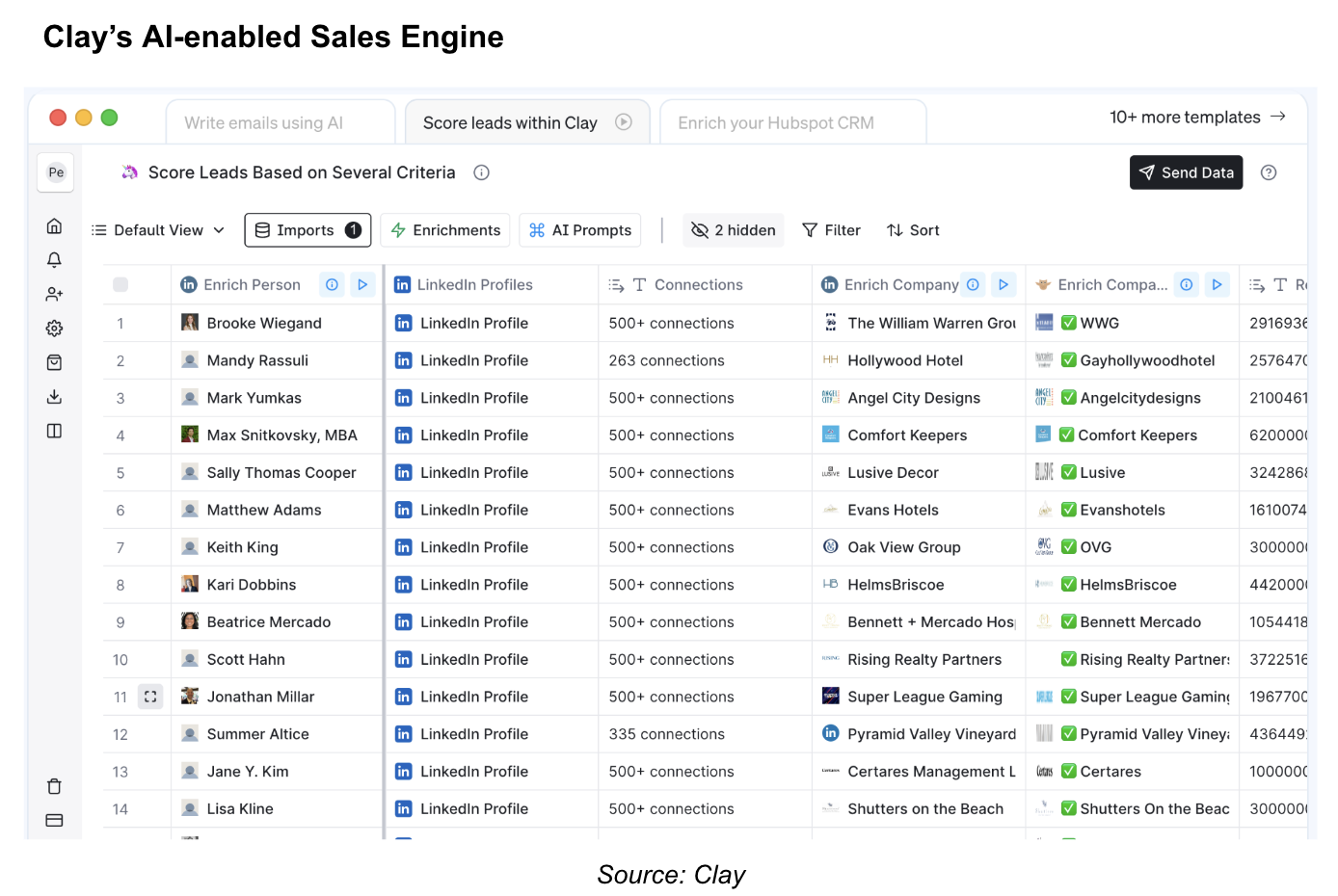
Task: Switch to Enrich your Hubspot CRM tab
Action: click(793, 122)
